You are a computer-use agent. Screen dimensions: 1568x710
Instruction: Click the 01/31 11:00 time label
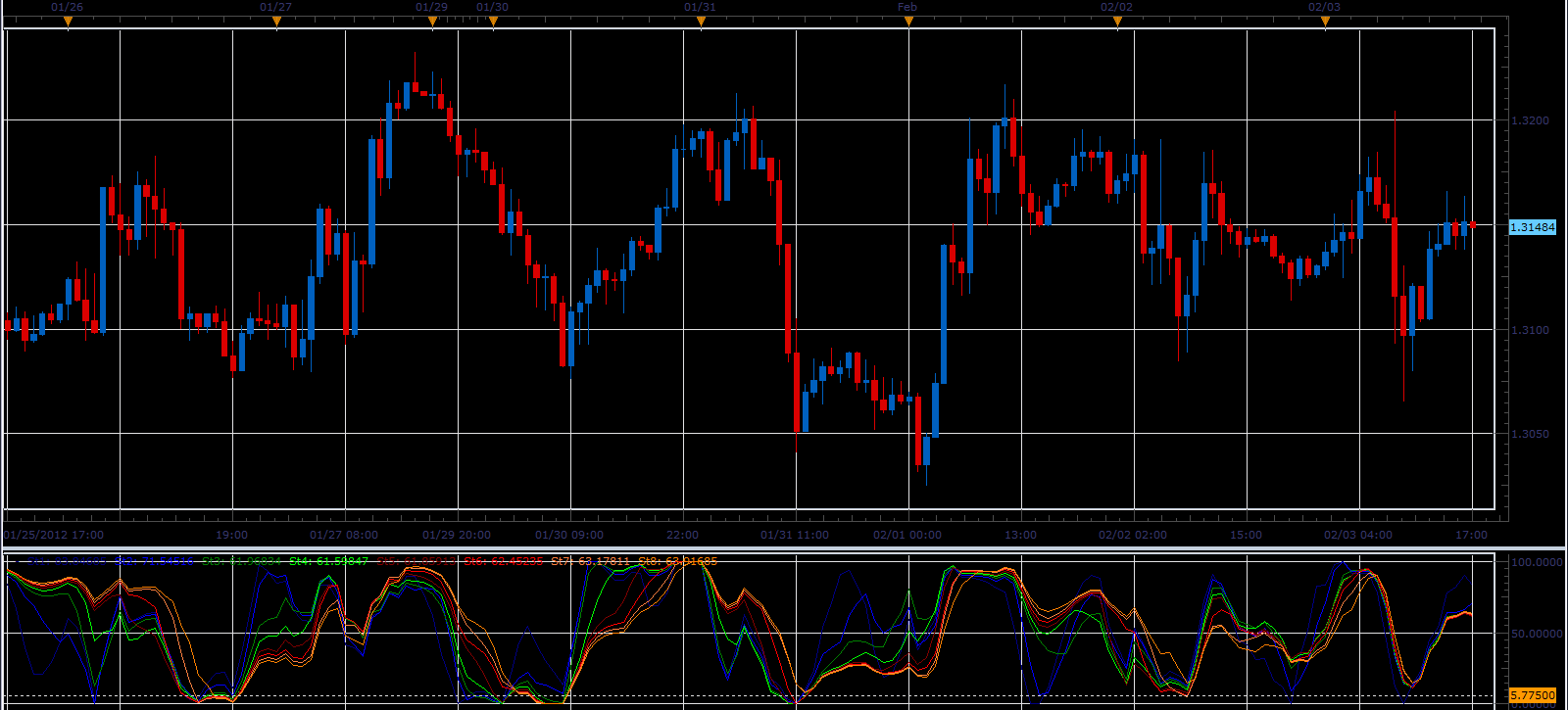coord(795,535)
